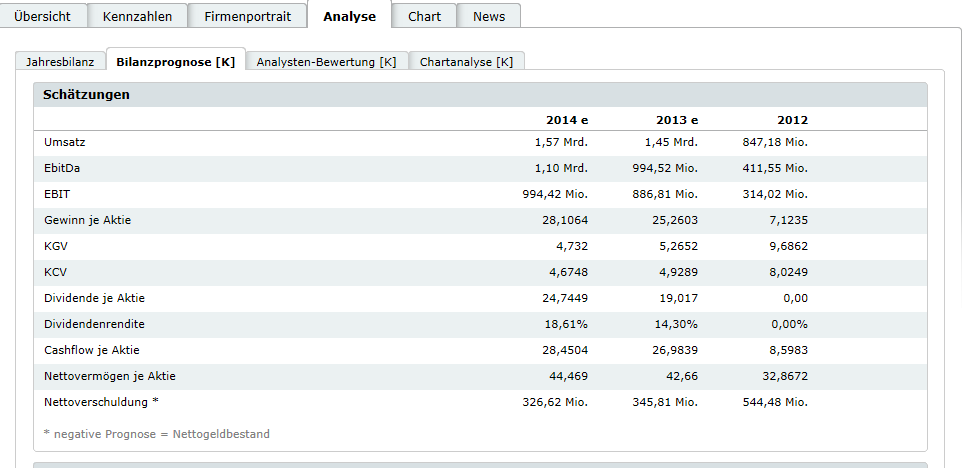Switch to the Kennzahlen tab
This screenshot has width=963, height=468.
(x=137, y=16)
